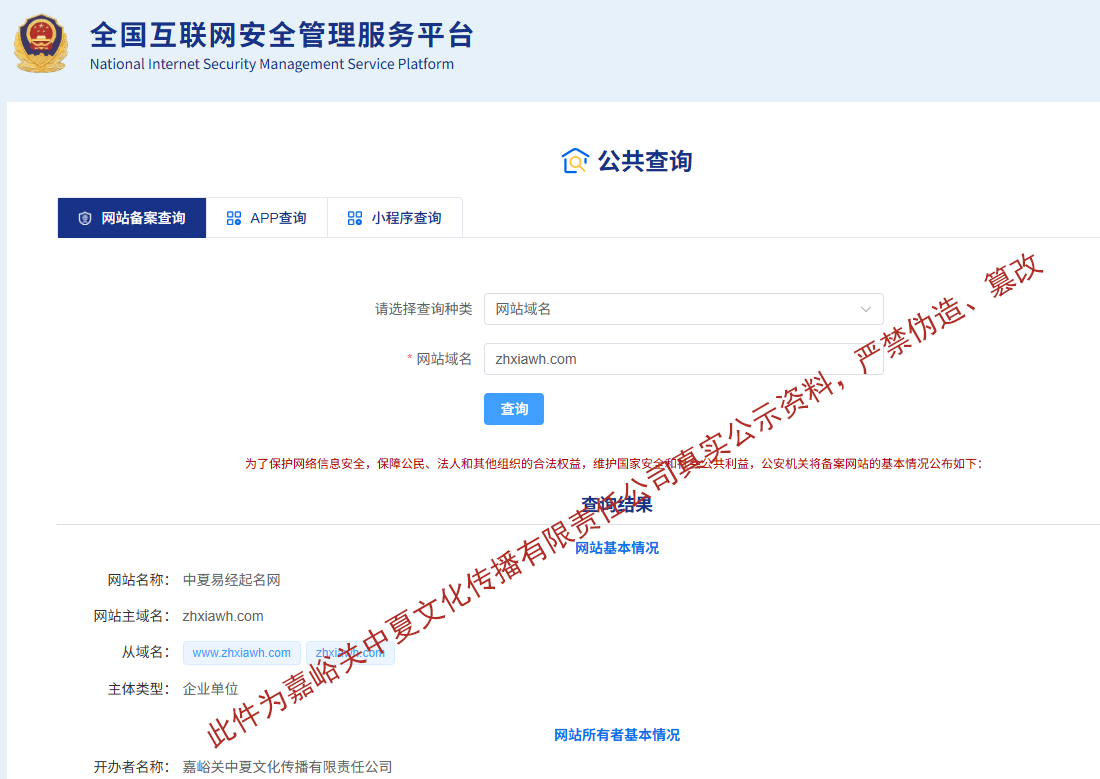1100x779 pixels.
Task: Click the 网站所有者基本情况 section heading
Action: click(x=617, y=735)
